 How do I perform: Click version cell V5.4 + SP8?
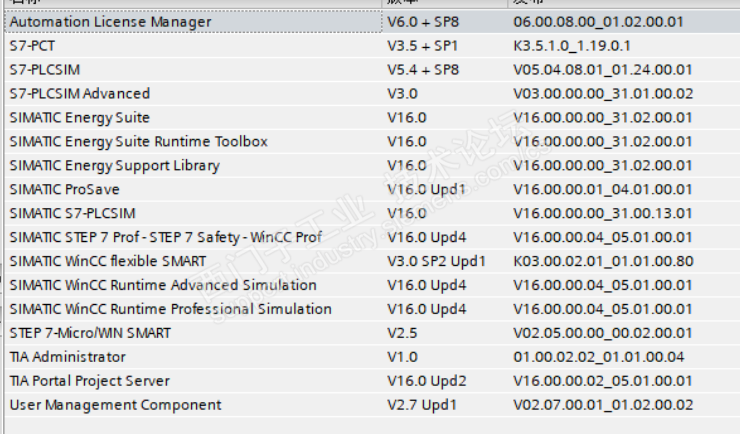[422, 69]
